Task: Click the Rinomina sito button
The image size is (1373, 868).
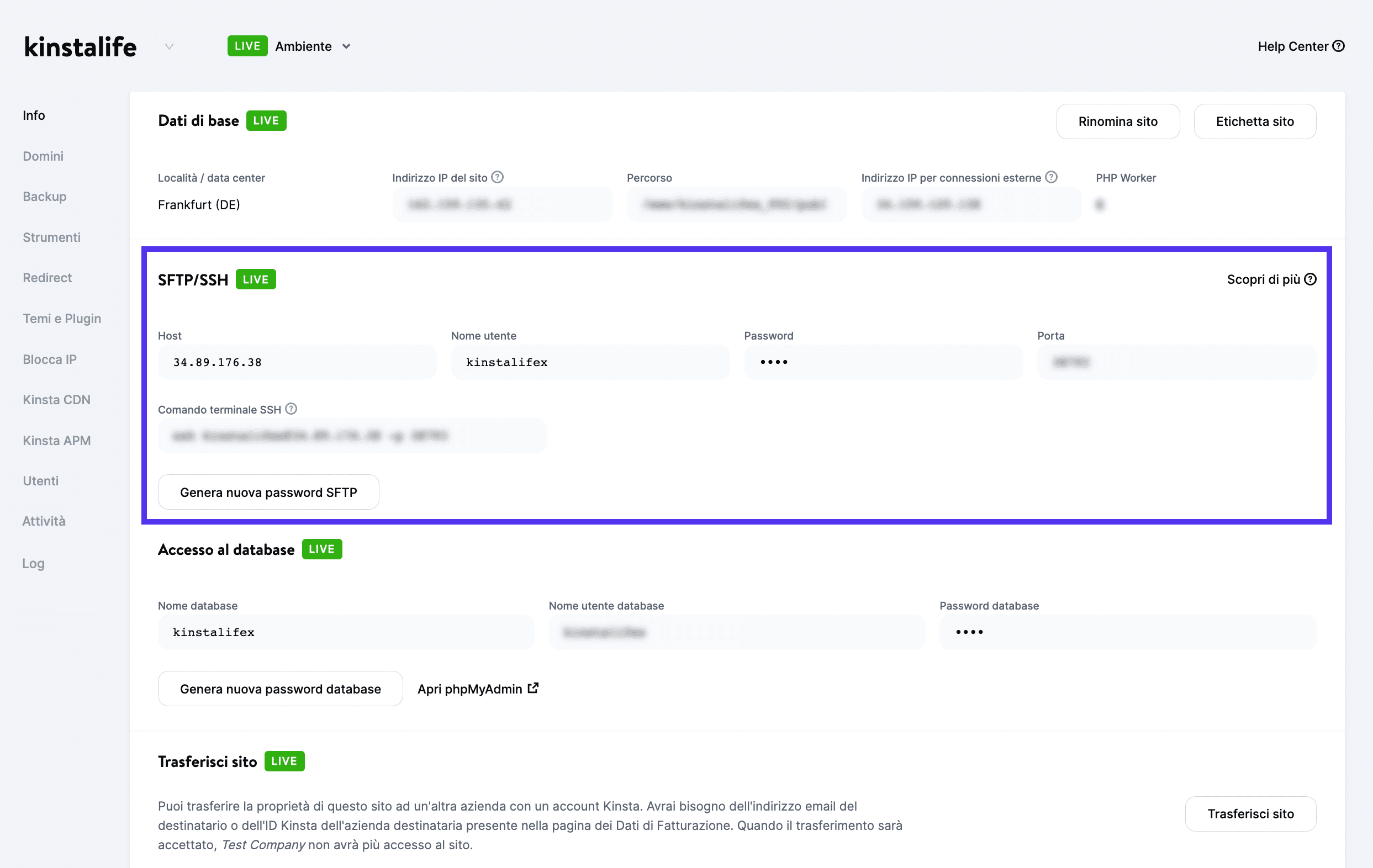Action: coord(1117,121)
